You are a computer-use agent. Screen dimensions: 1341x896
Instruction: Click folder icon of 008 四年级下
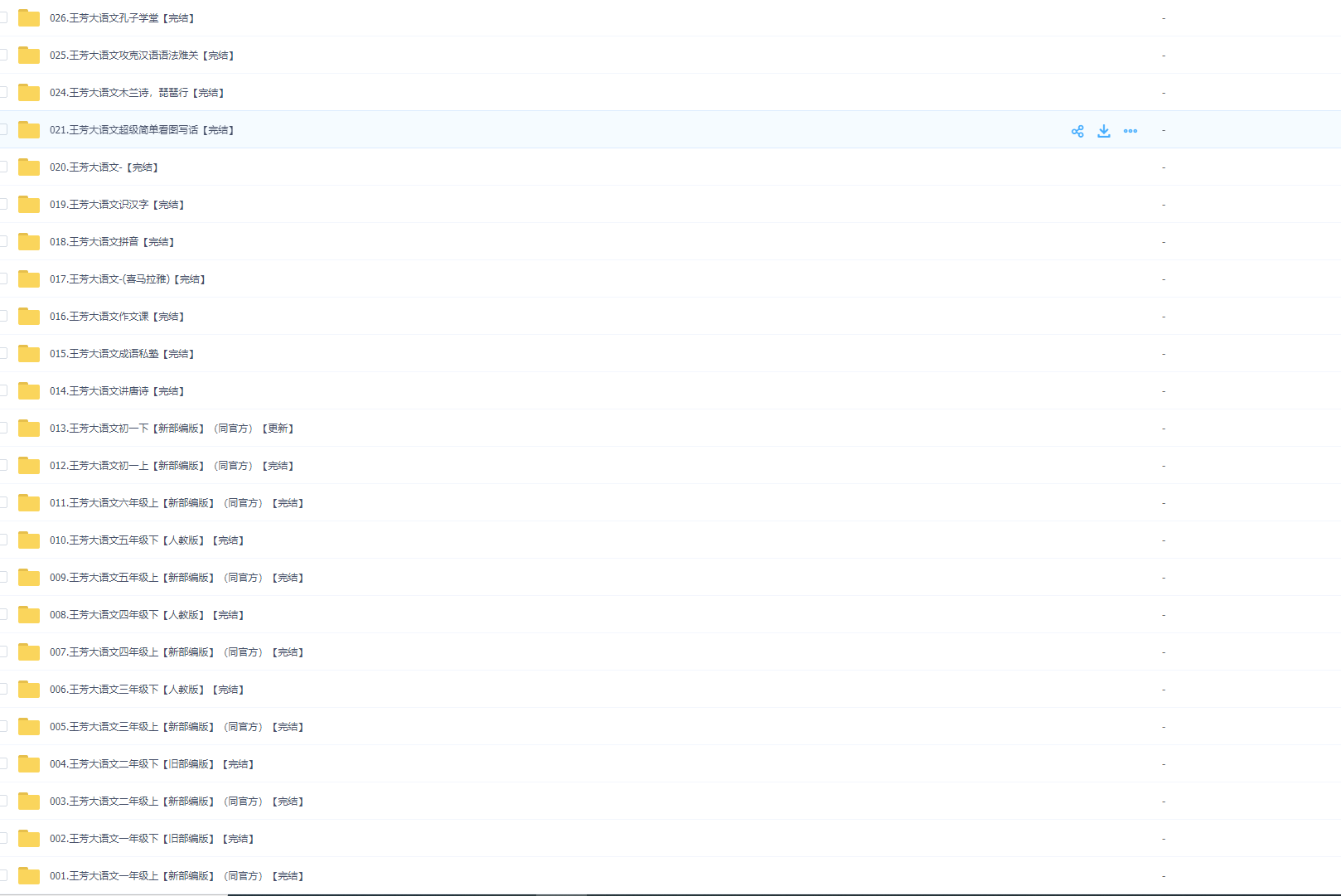click(29, 614)
